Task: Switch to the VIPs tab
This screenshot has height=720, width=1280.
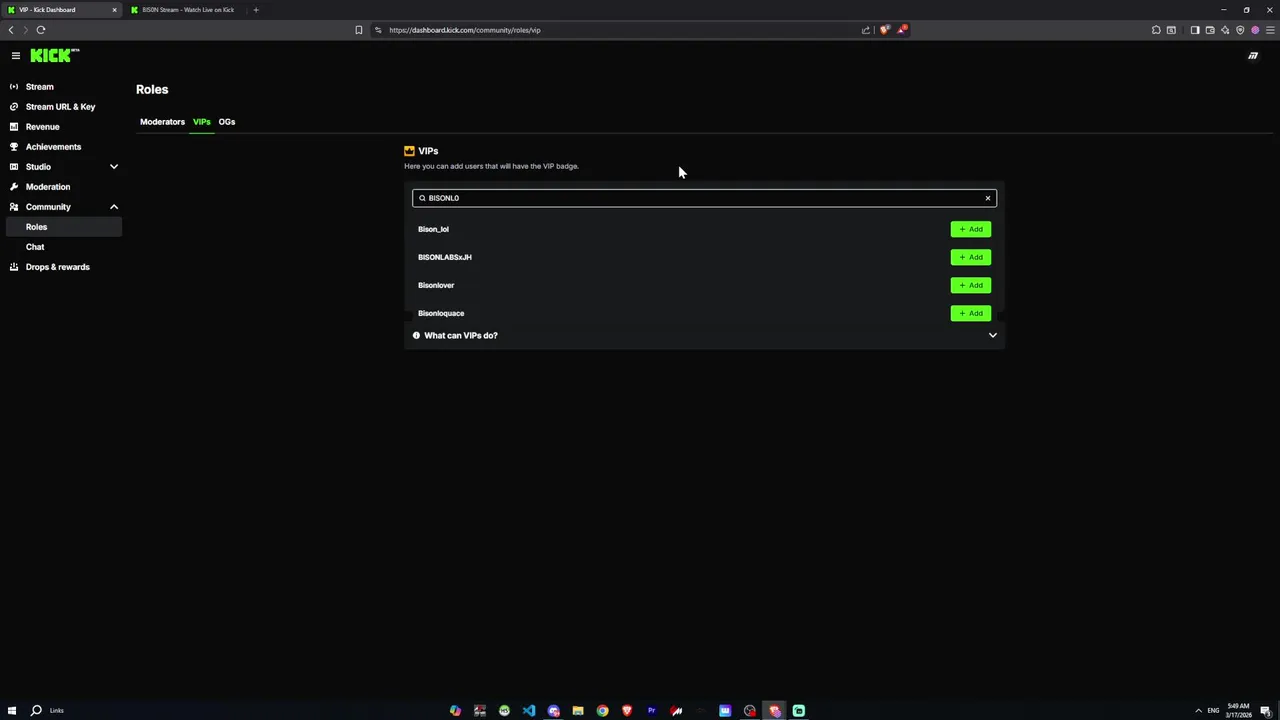Action: [x=201, y=122]
